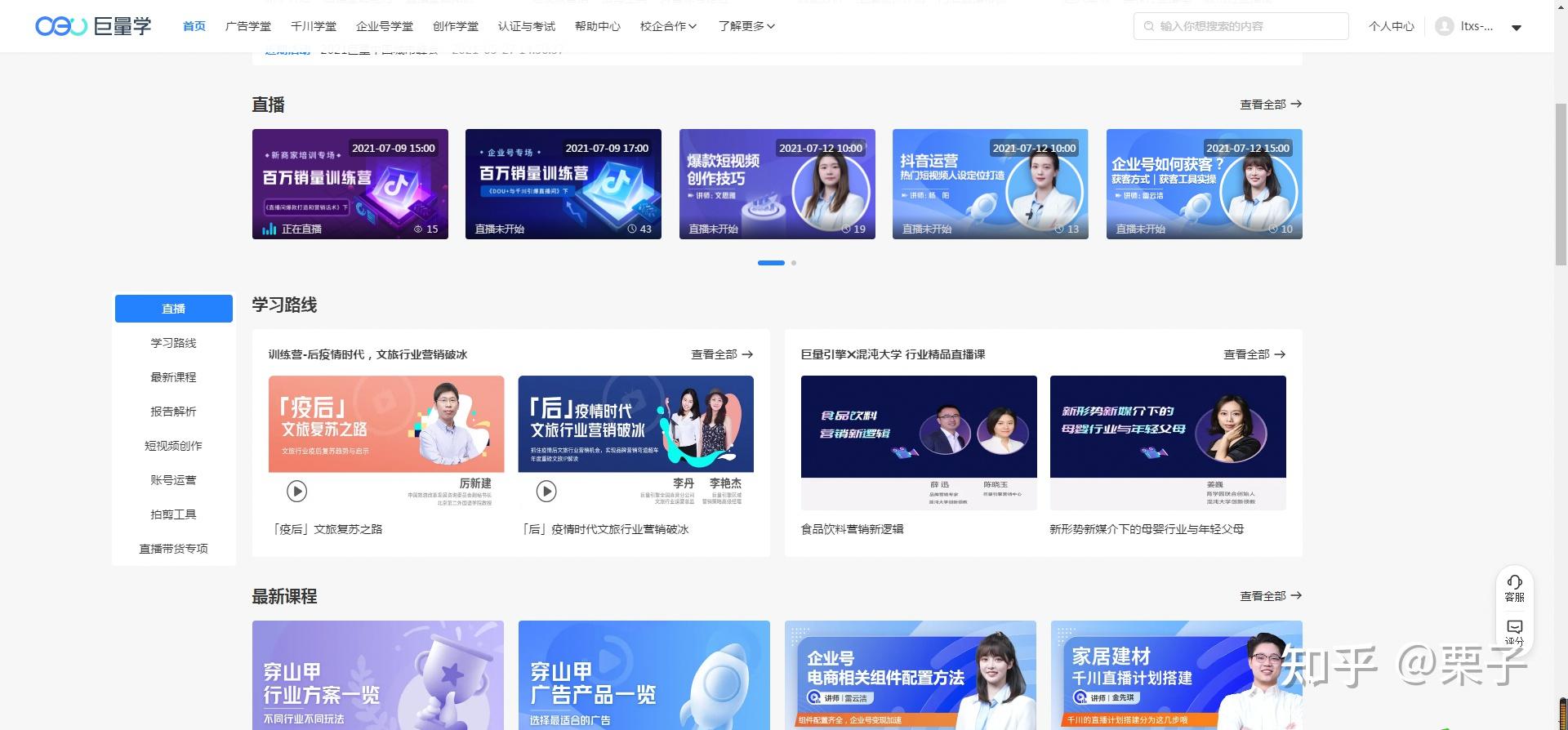Open 帮助中心 in navigation
This screenshot has width=1568, height=730.
coord(598,26)
